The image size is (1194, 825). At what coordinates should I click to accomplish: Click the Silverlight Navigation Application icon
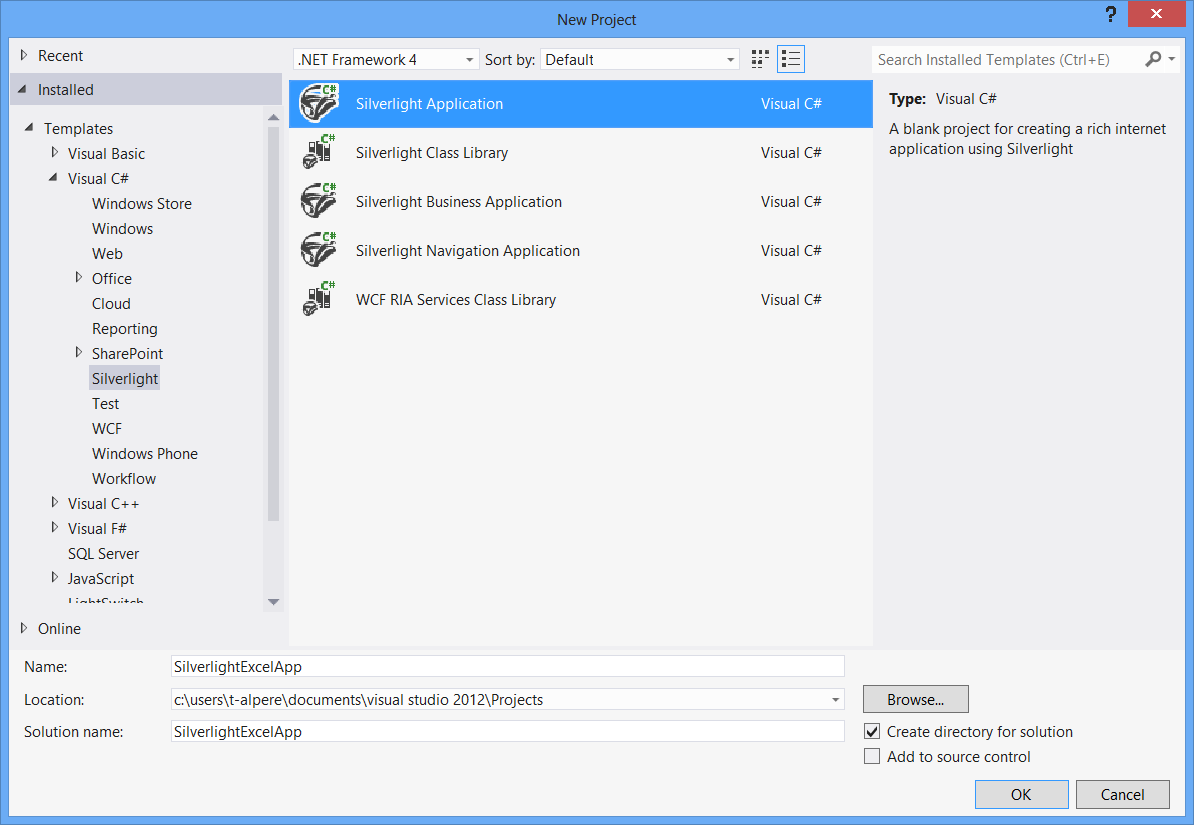319,251
